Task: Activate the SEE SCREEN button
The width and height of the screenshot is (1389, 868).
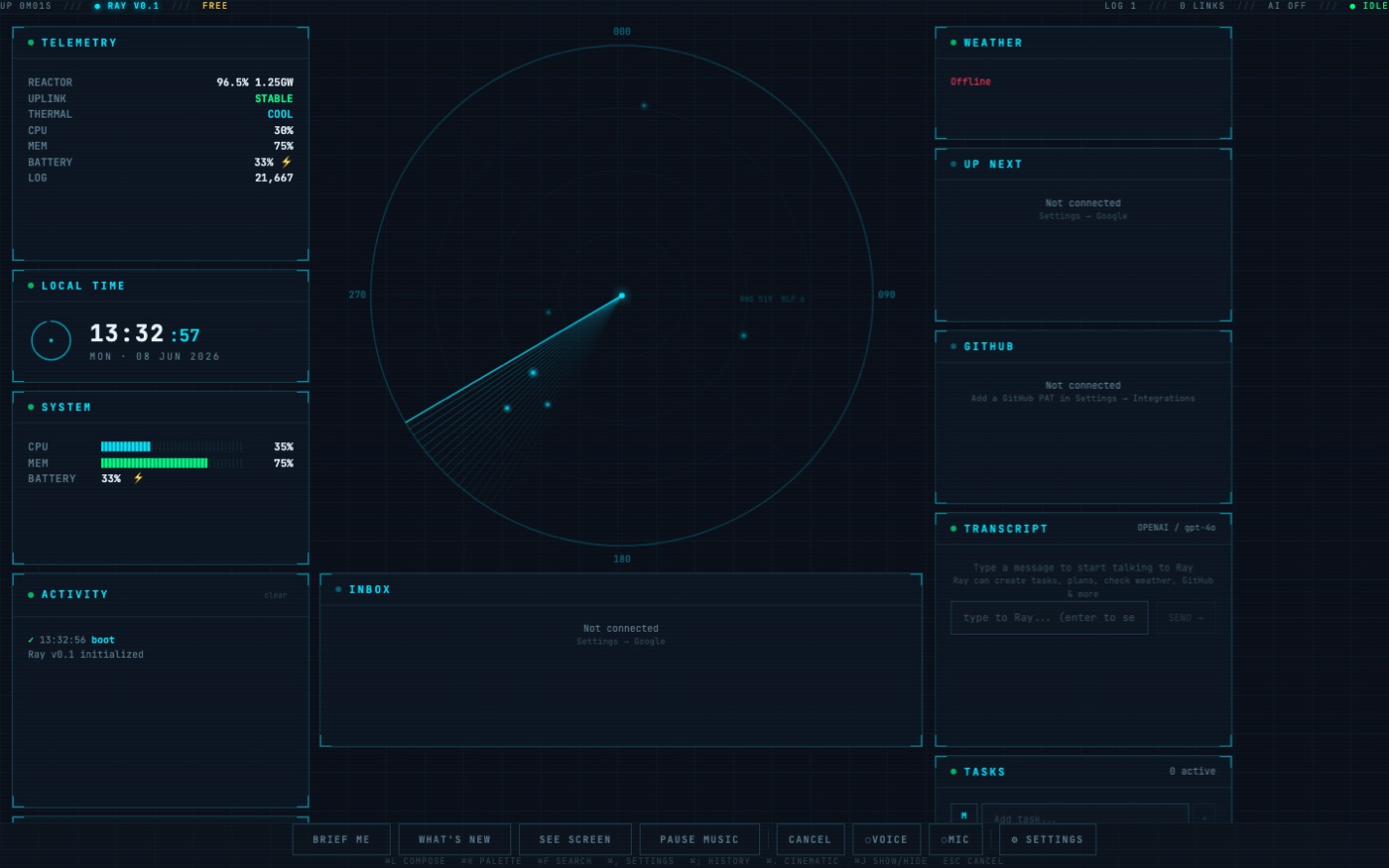Action: pyautogui.click(x=575, y=839)
